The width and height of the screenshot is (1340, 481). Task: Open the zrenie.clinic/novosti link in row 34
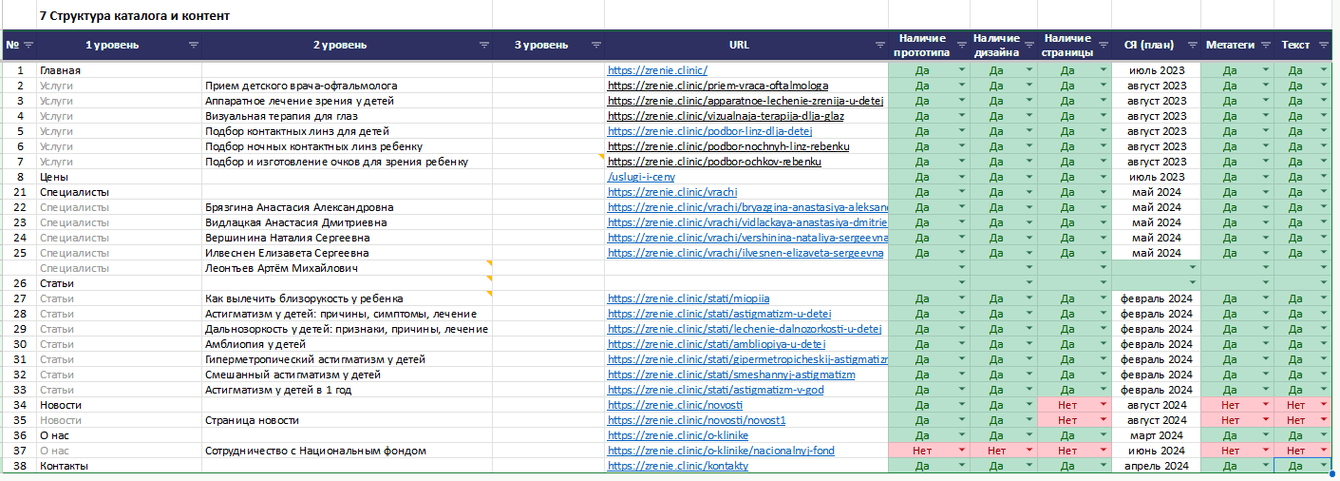point(674,405)
